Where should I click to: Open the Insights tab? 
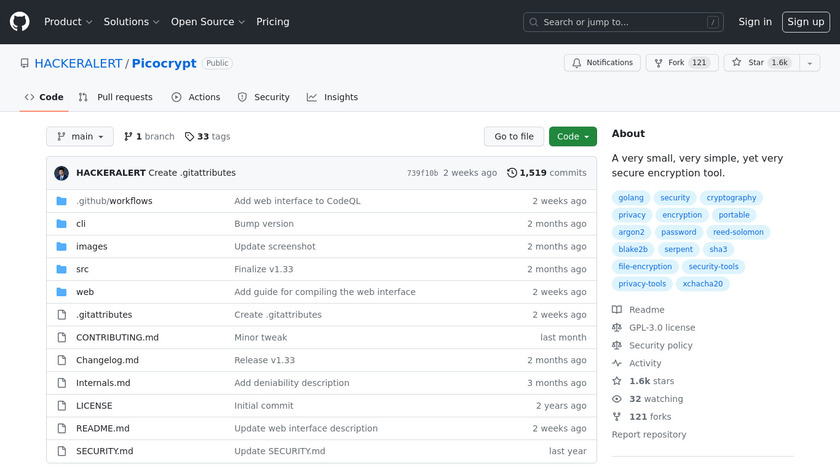click(x=332, y=97)
